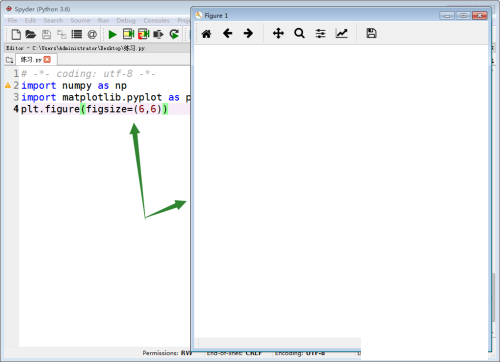Click the coding utf-8 comment line
This screenshot has width=500, height=362.
click(x=88, y=74)
